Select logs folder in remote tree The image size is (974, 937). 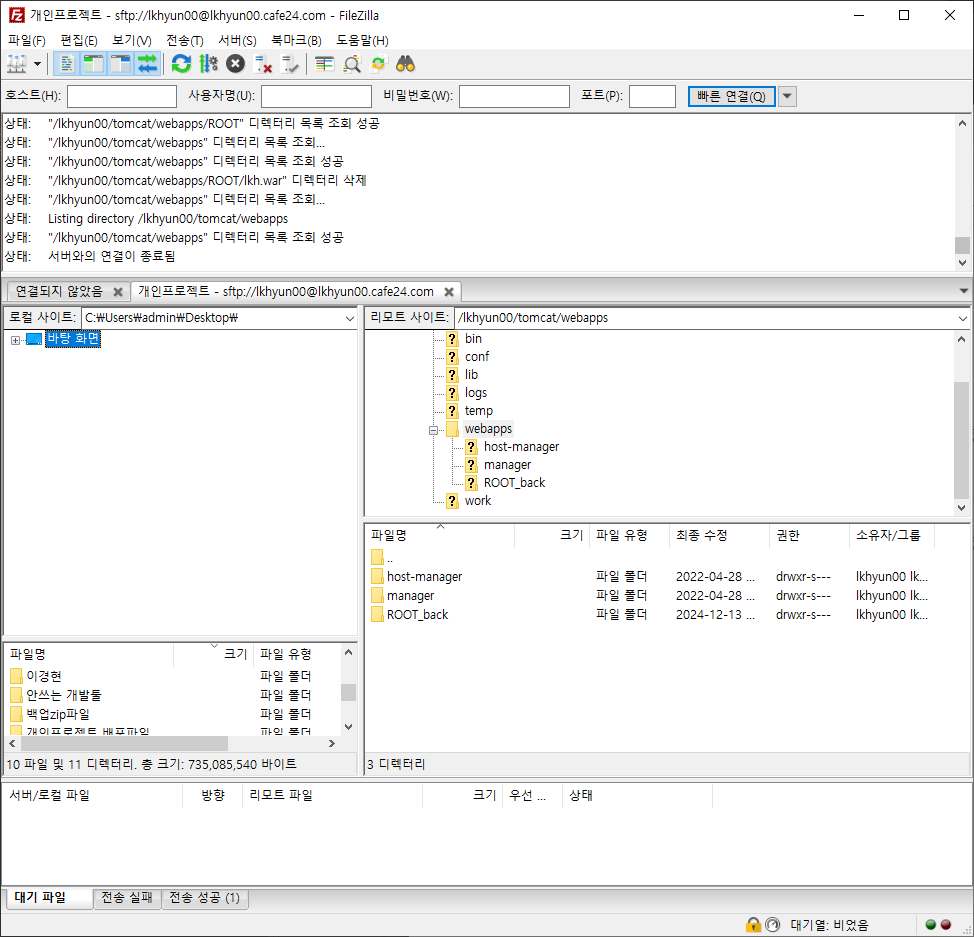476,393
